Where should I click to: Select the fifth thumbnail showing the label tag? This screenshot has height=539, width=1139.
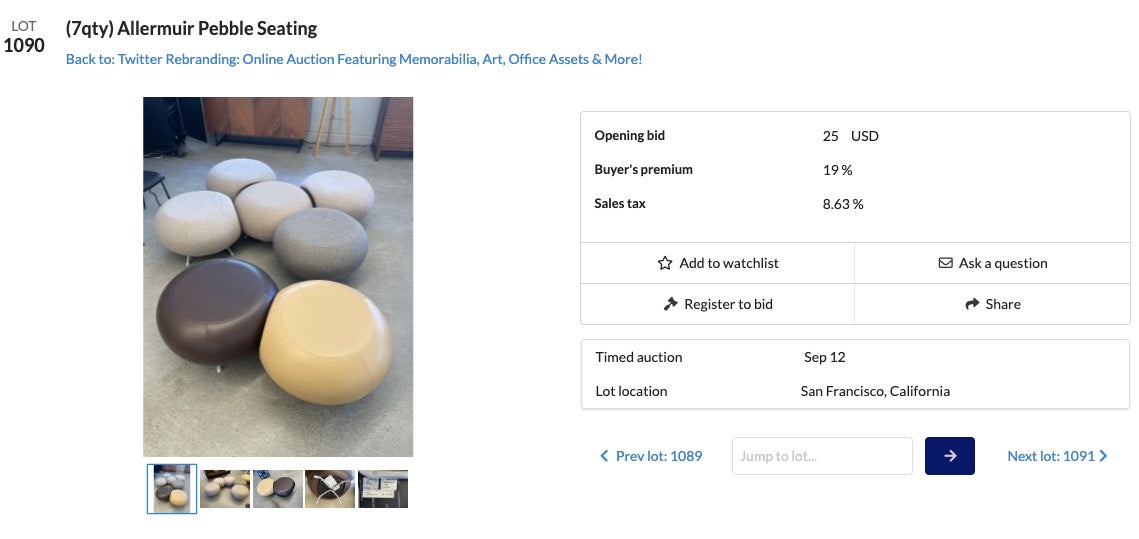[383, 489]
